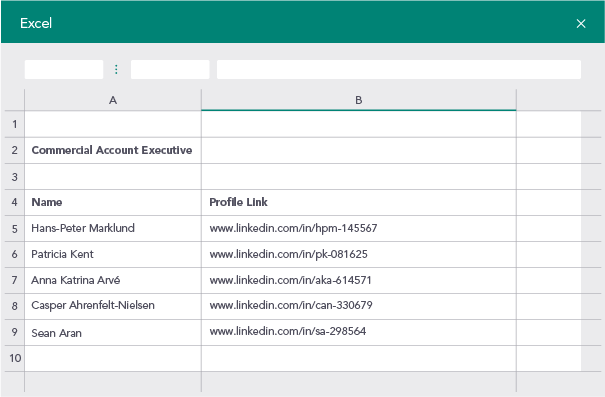Screen dimensions: 605x397
Task: Click the small field after the dots icon
Action: click(170, 69)
